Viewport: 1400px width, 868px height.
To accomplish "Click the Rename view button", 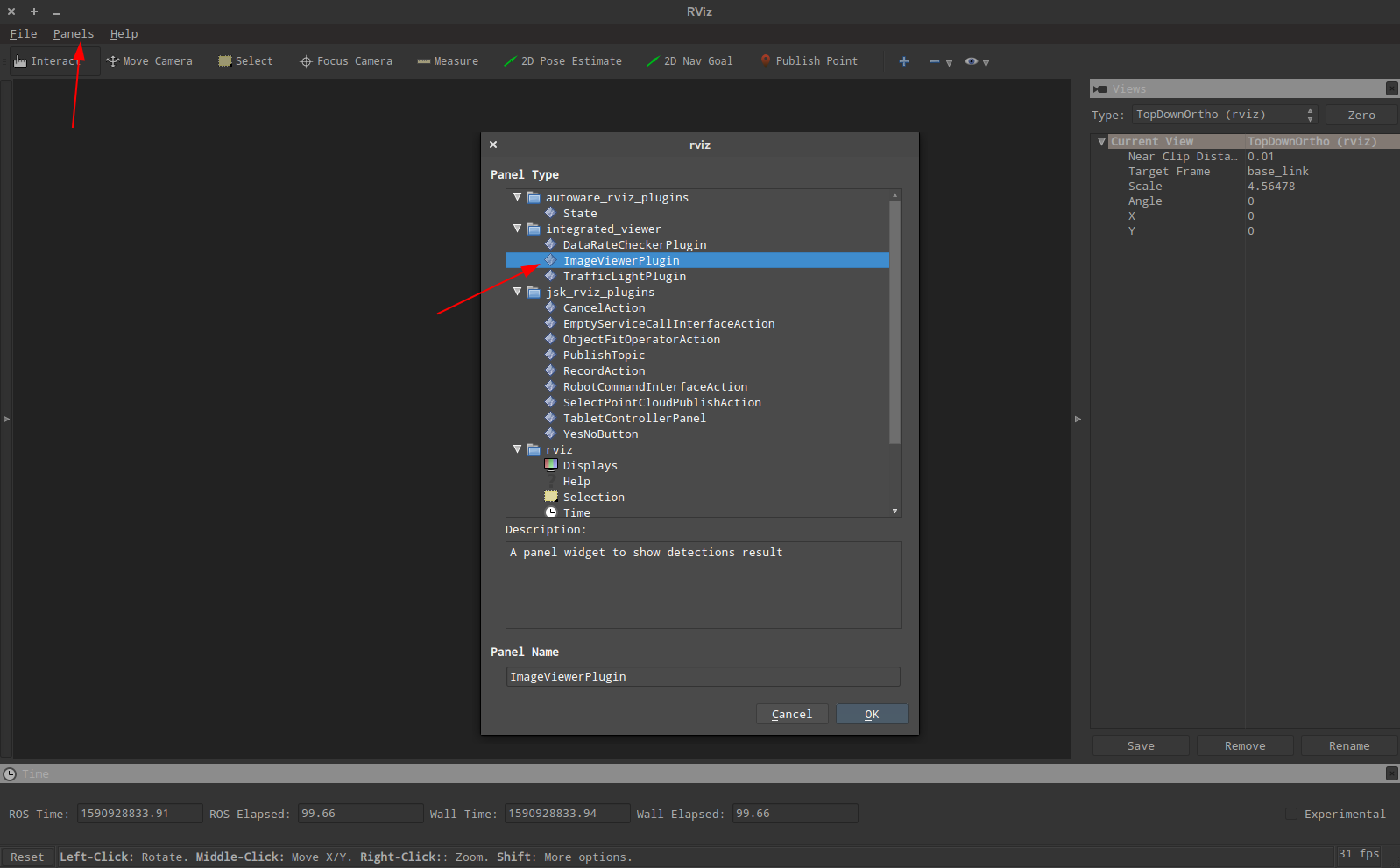I will [1349, 746].
